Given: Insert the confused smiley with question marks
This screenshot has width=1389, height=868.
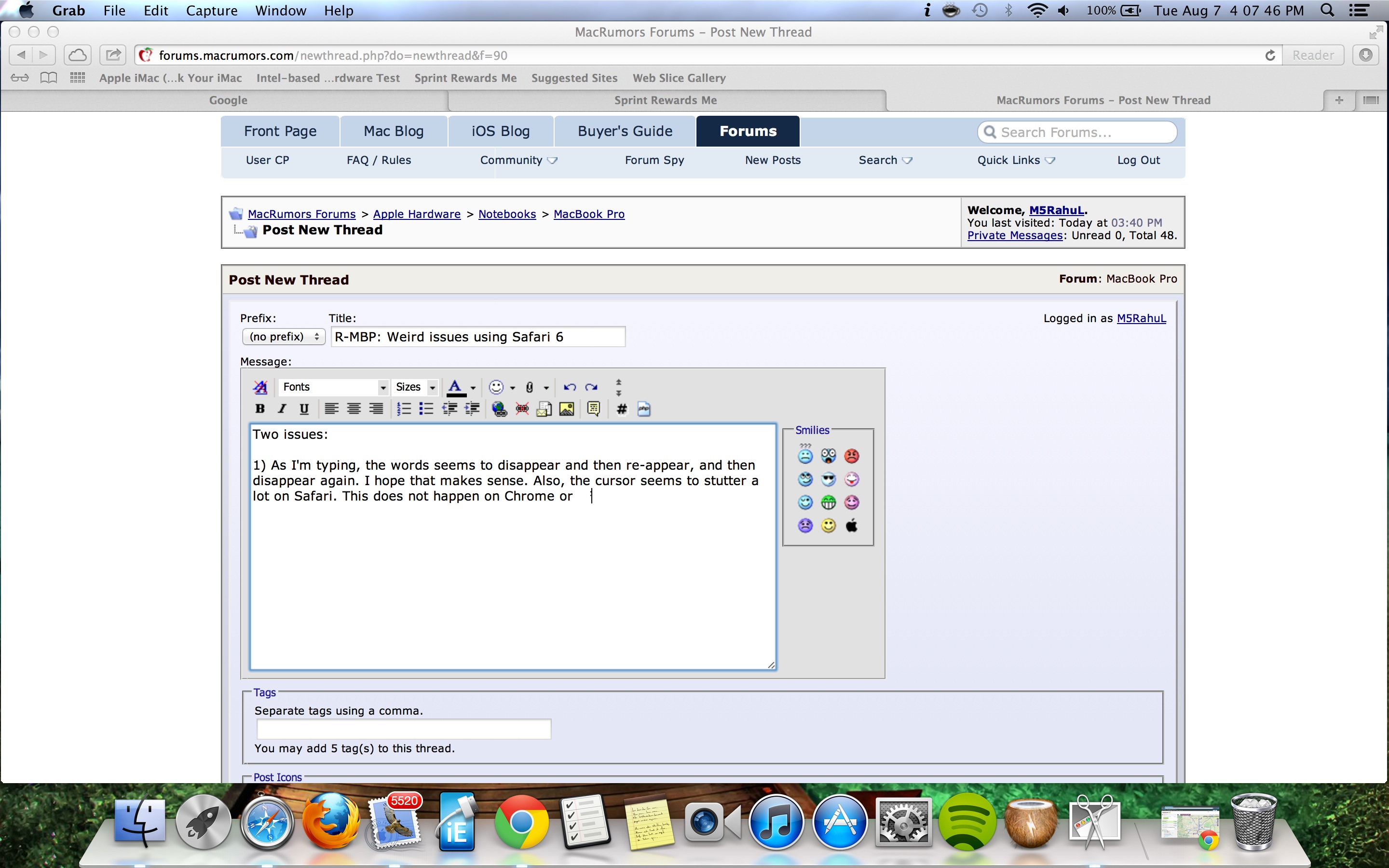Looking at the screenshot, I should [x=805, y=454].
